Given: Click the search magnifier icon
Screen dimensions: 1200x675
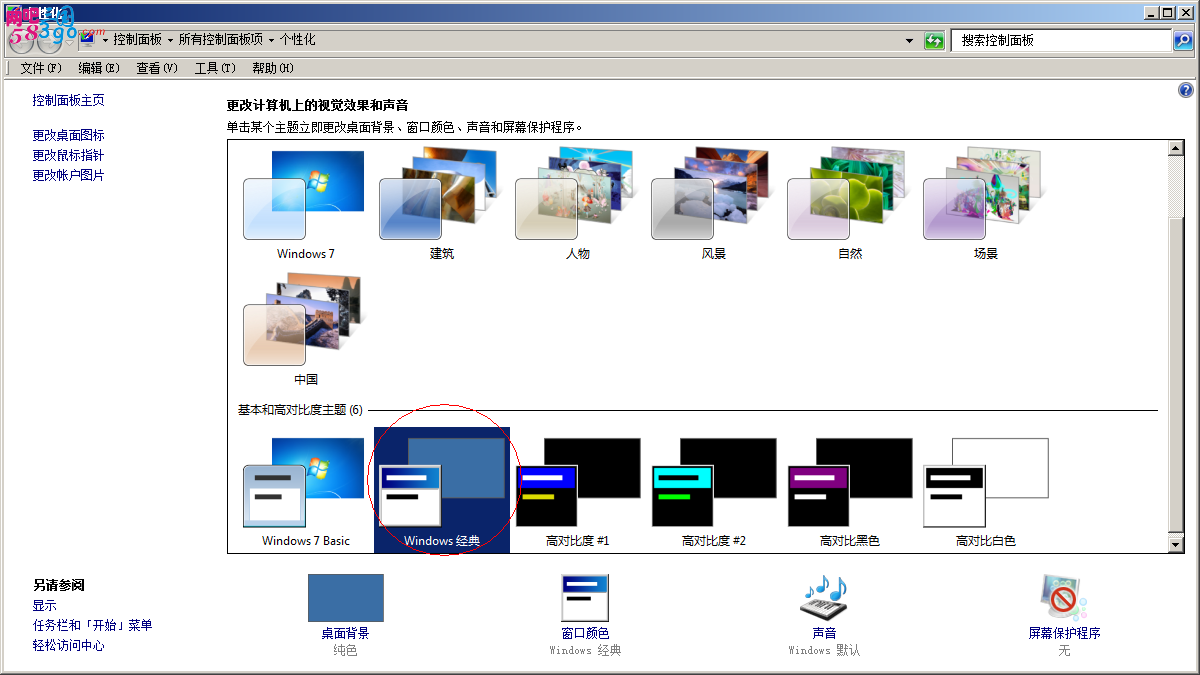Looking at the screenshot, I should pos(1183,40).
